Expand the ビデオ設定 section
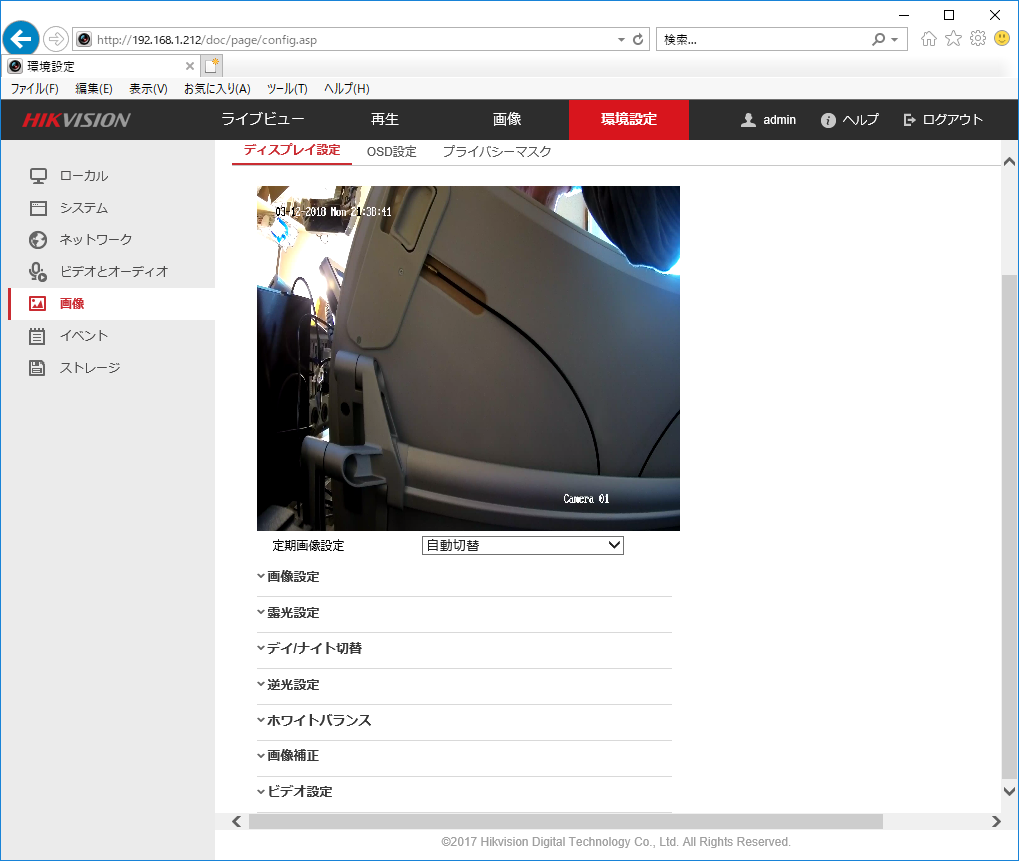The width and height of the screenshot is (1019, 861). (294, 791)
